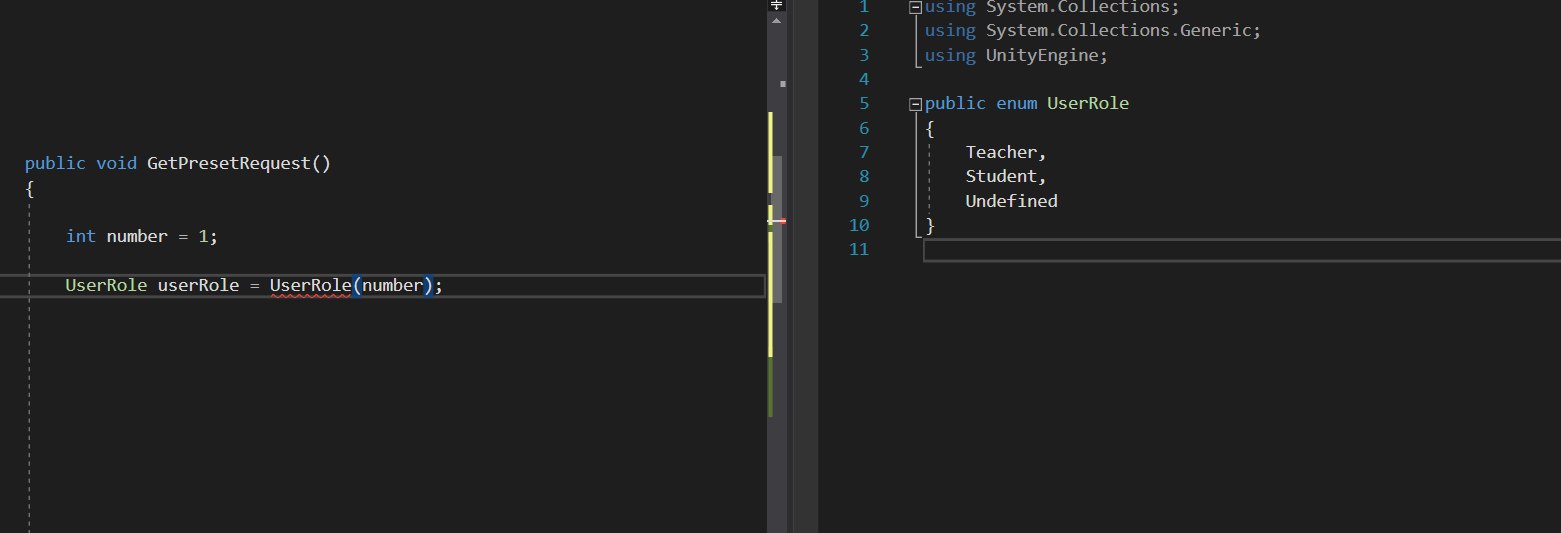The height and width of the screenshot is (533, 1561).
Task: Collapse the using directives block
Action: click(914, 7)
